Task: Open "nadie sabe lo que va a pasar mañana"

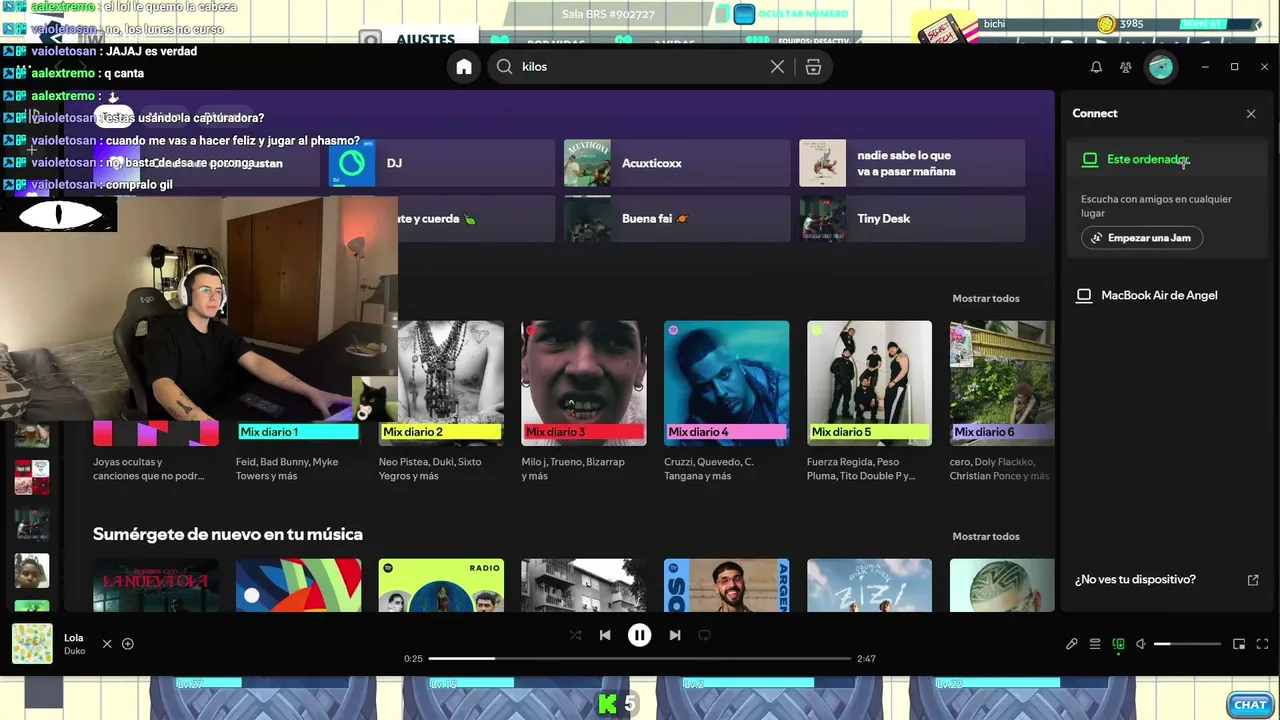Action: click(912, 163)
